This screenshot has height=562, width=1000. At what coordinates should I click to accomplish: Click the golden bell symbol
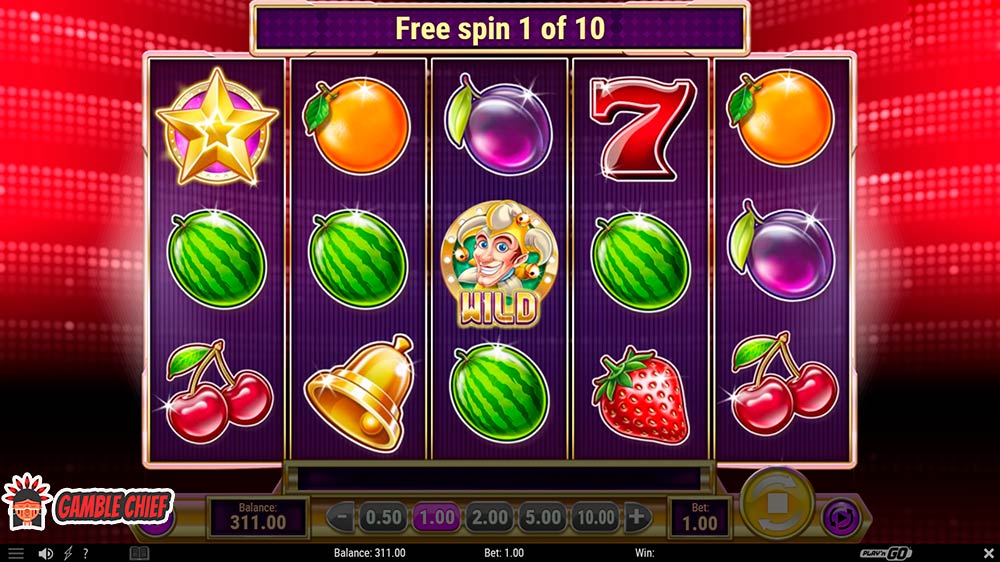point(360,392)
